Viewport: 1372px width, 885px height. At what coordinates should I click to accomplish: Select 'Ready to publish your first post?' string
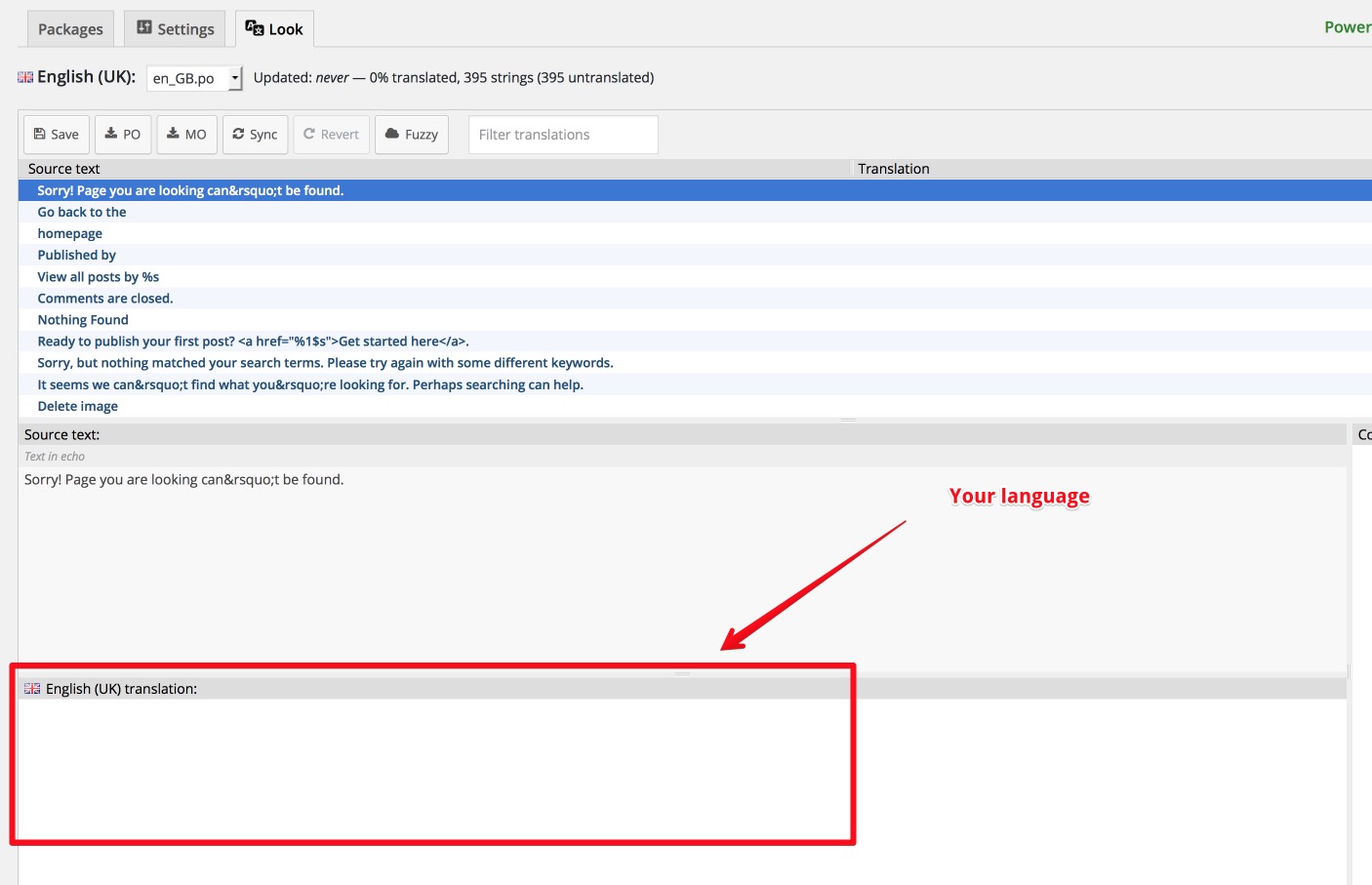(x=695, y=342)
